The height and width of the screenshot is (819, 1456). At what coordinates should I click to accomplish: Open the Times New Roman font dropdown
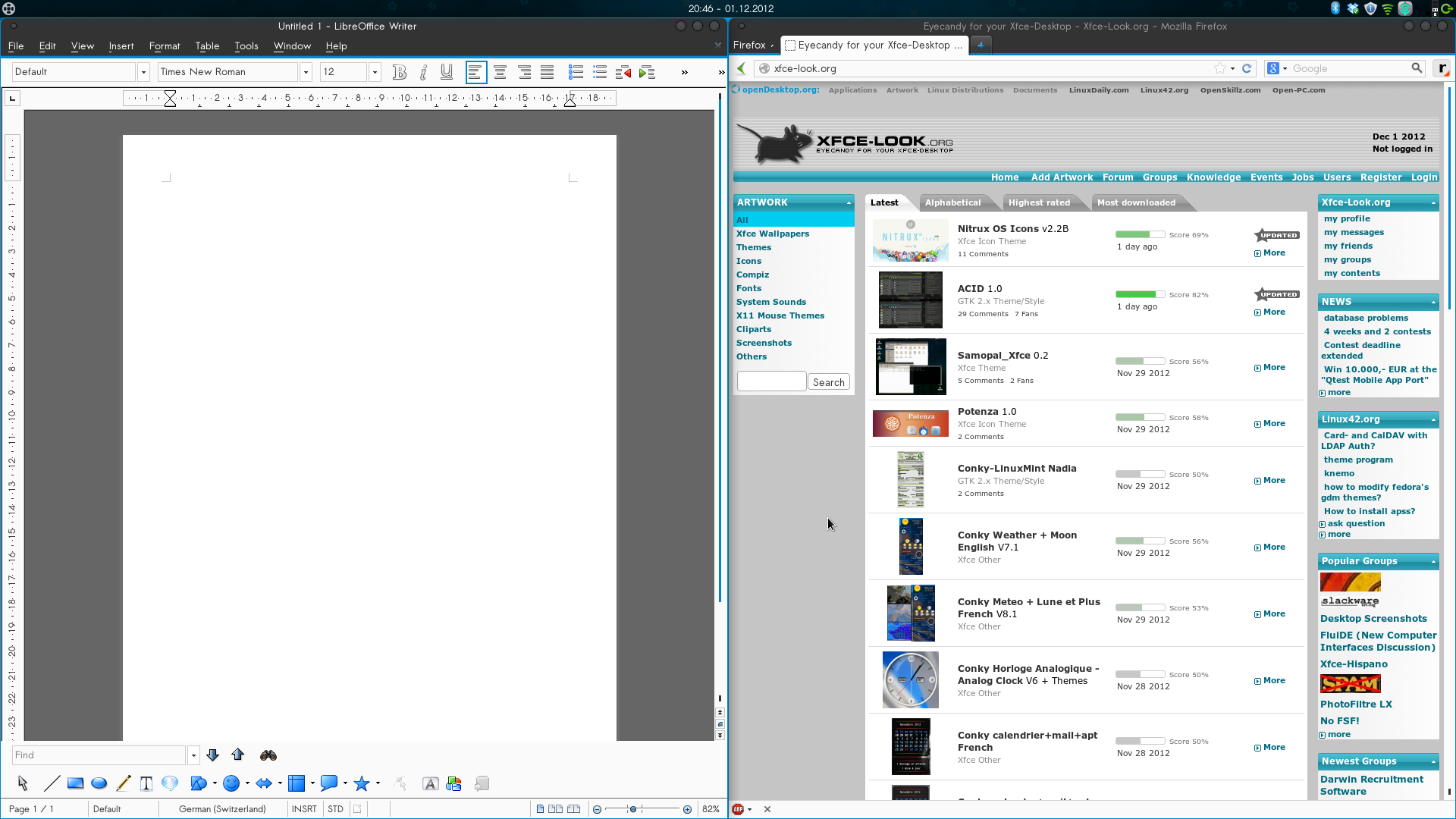coord(306,72)
